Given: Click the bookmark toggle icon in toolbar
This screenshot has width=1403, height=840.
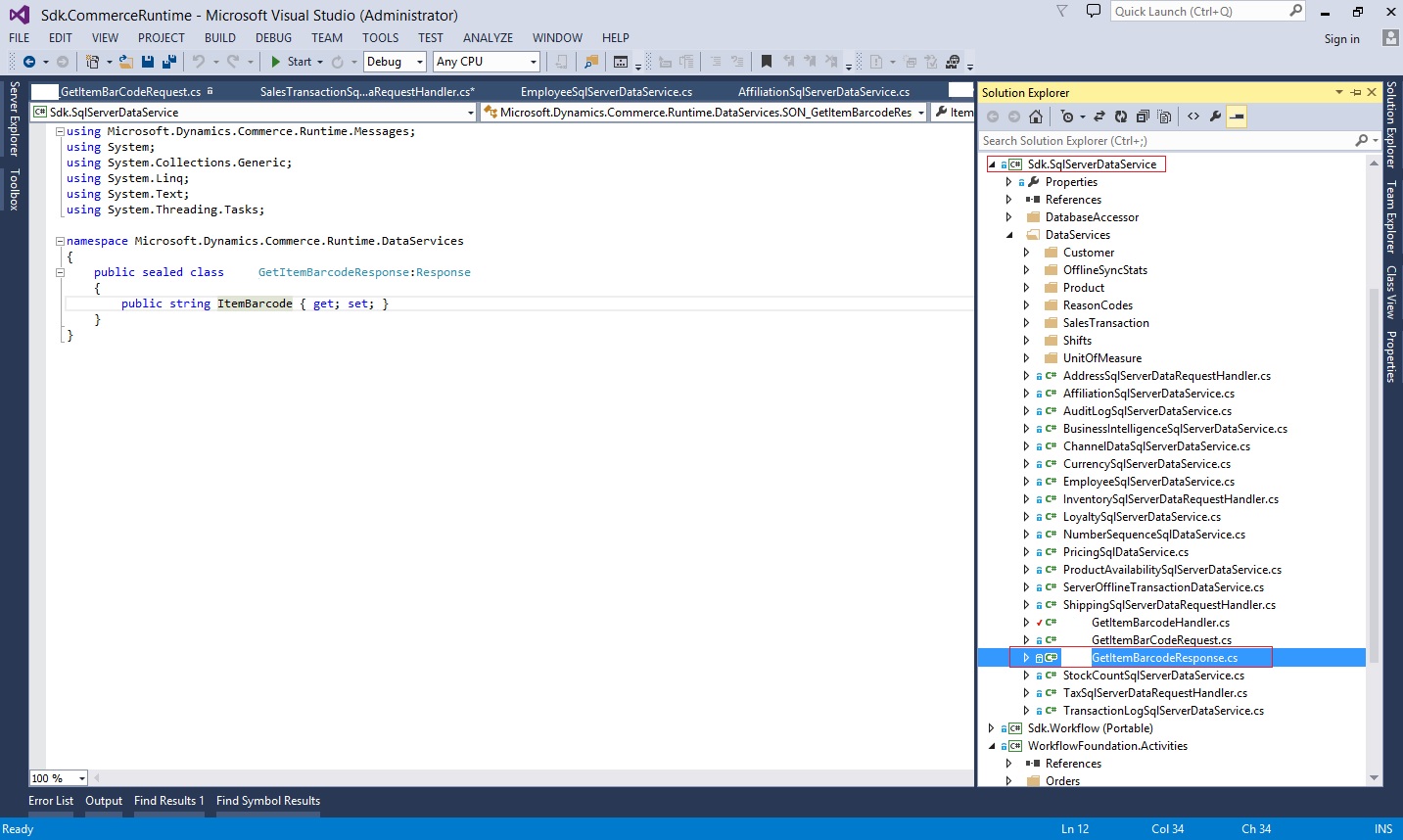Looking at the screenshot, I should (767, 62).
